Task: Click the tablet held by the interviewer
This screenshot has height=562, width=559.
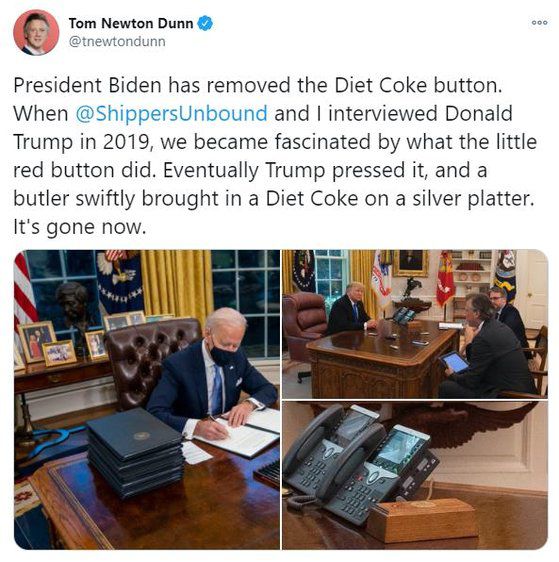Action: [454, 362]
